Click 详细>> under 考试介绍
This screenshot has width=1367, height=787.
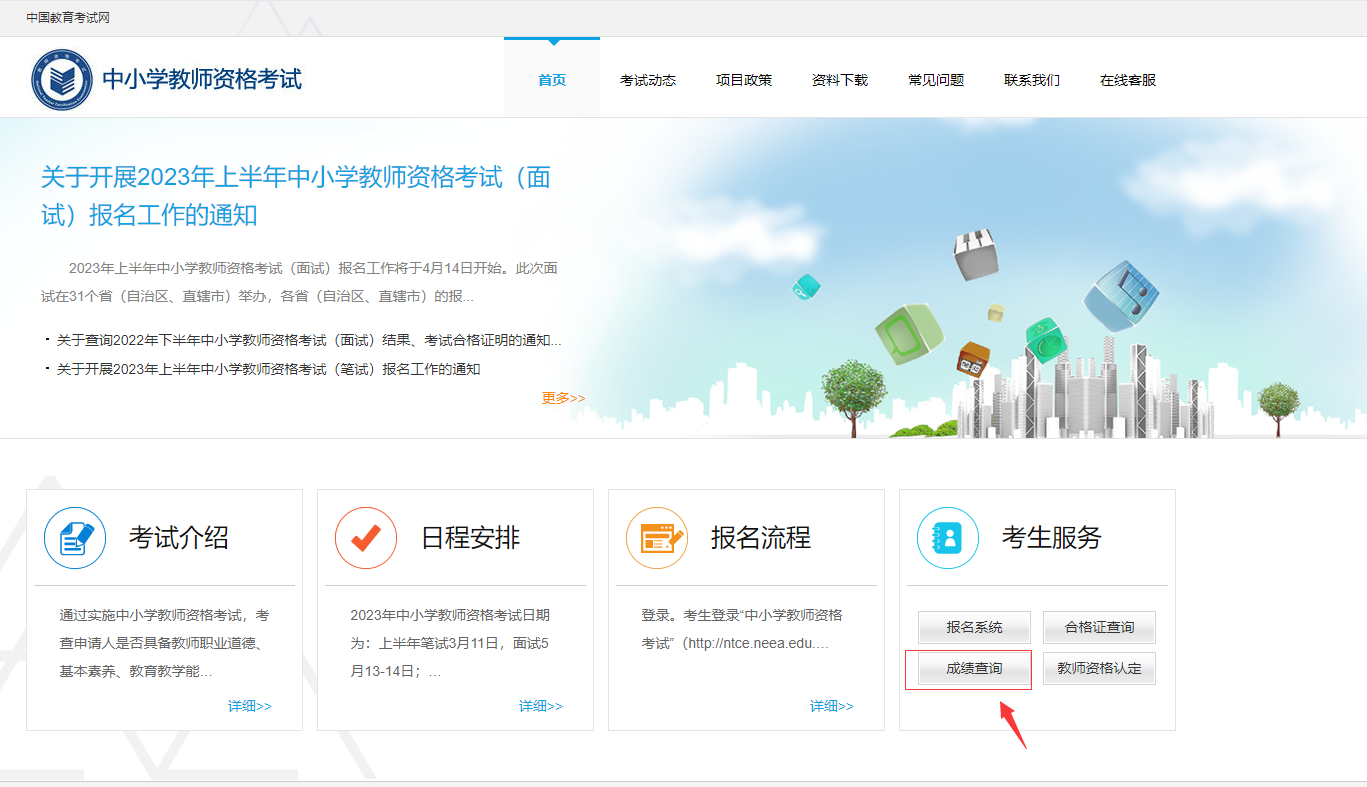(x=250, y=706)
